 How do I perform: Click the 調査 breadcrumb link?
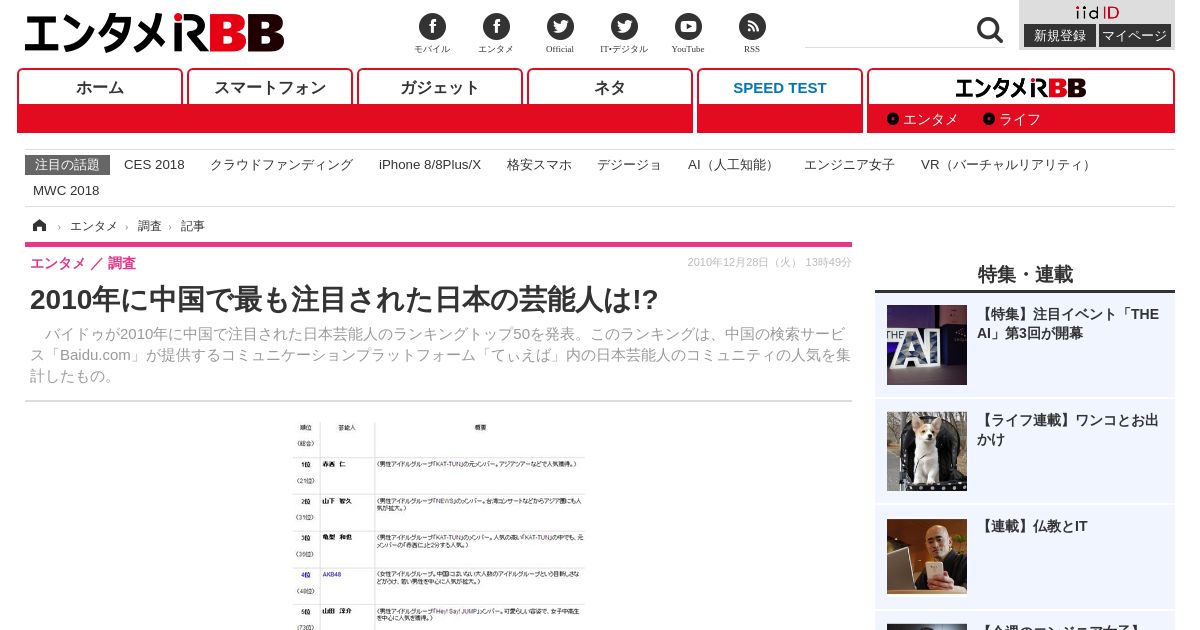[149, 226]
